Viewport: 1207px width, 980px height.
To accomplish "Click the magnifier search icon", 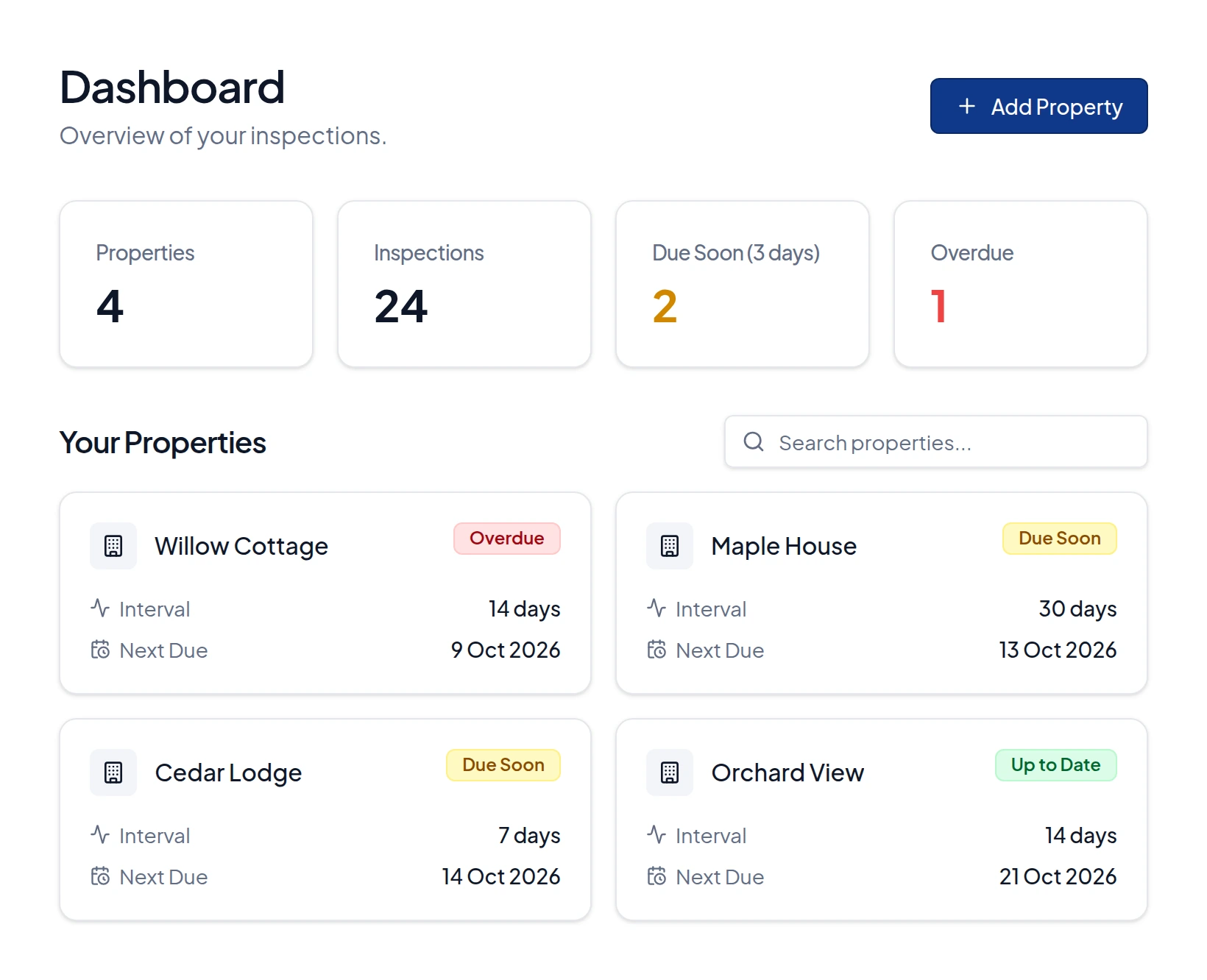I will point(754,441).
